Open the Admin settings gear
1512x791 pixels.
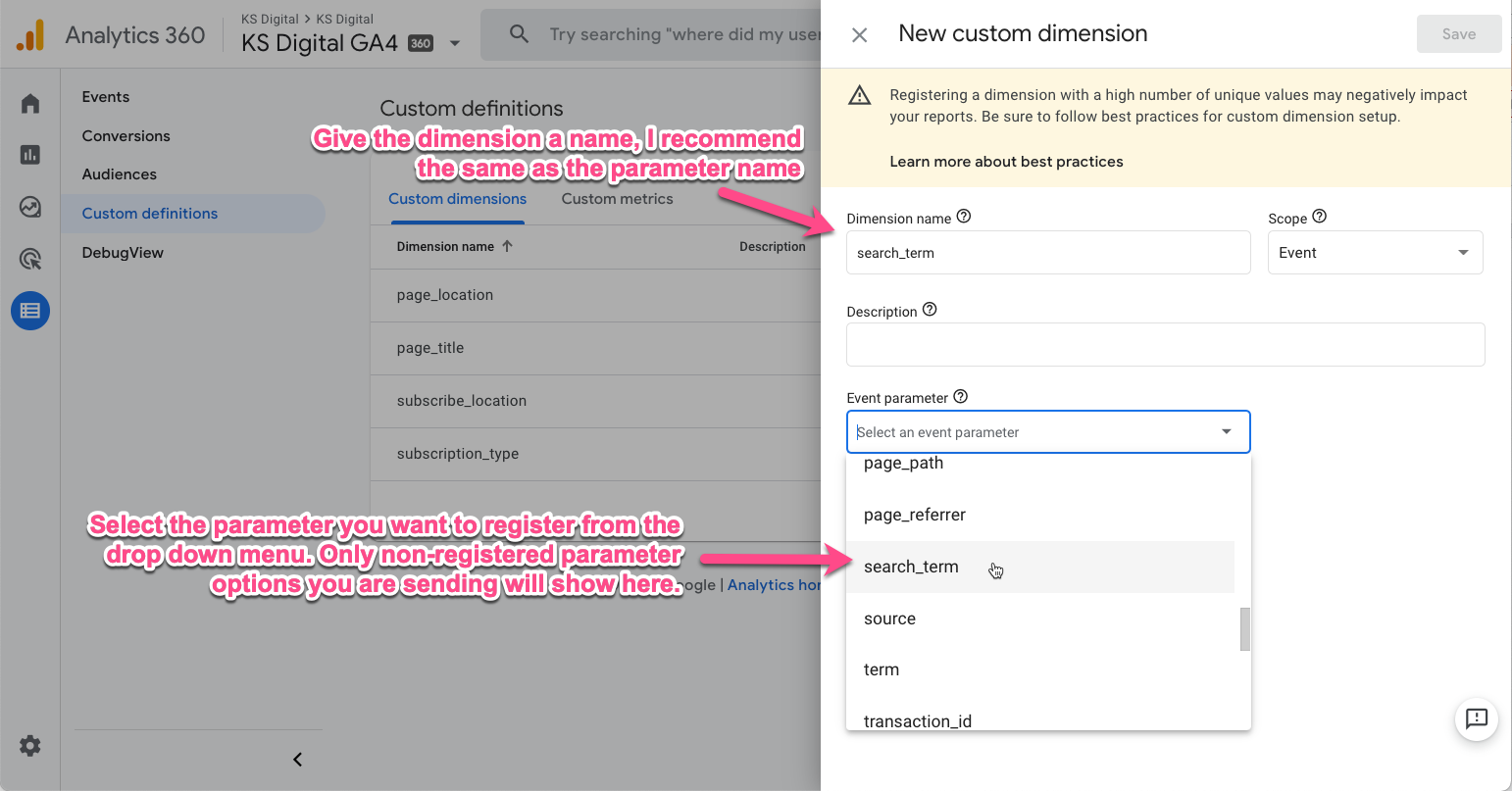tap(30, 746)
